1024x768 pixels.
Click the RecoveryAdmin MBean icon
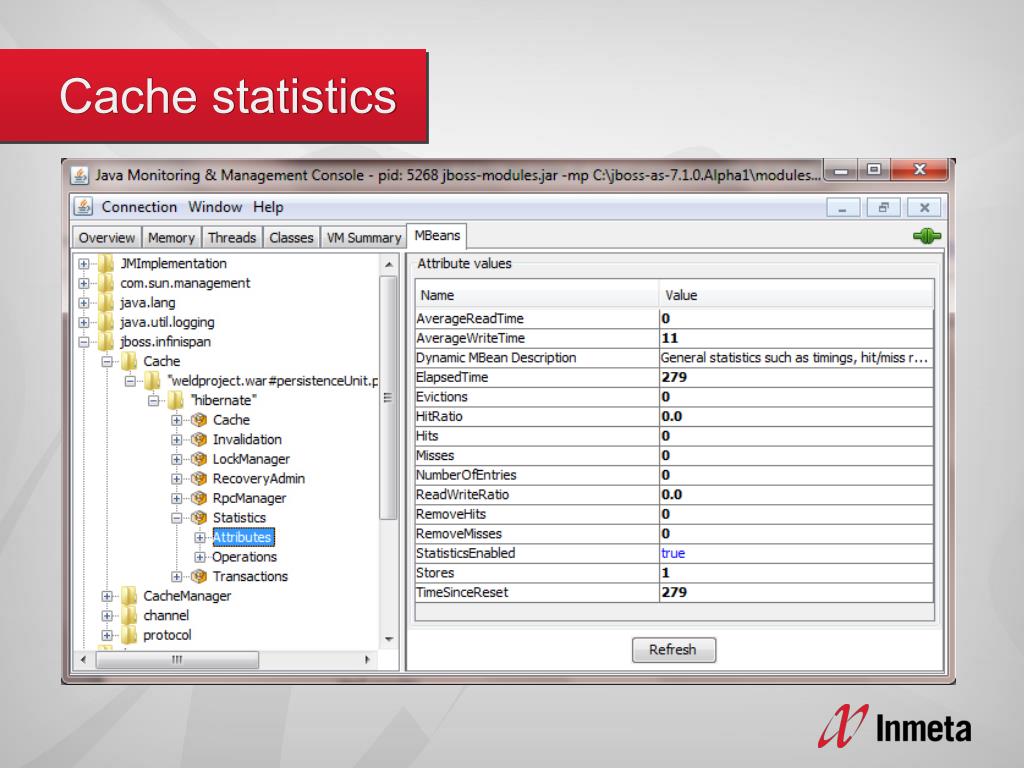pyautogui.click(x=199, y=479)
